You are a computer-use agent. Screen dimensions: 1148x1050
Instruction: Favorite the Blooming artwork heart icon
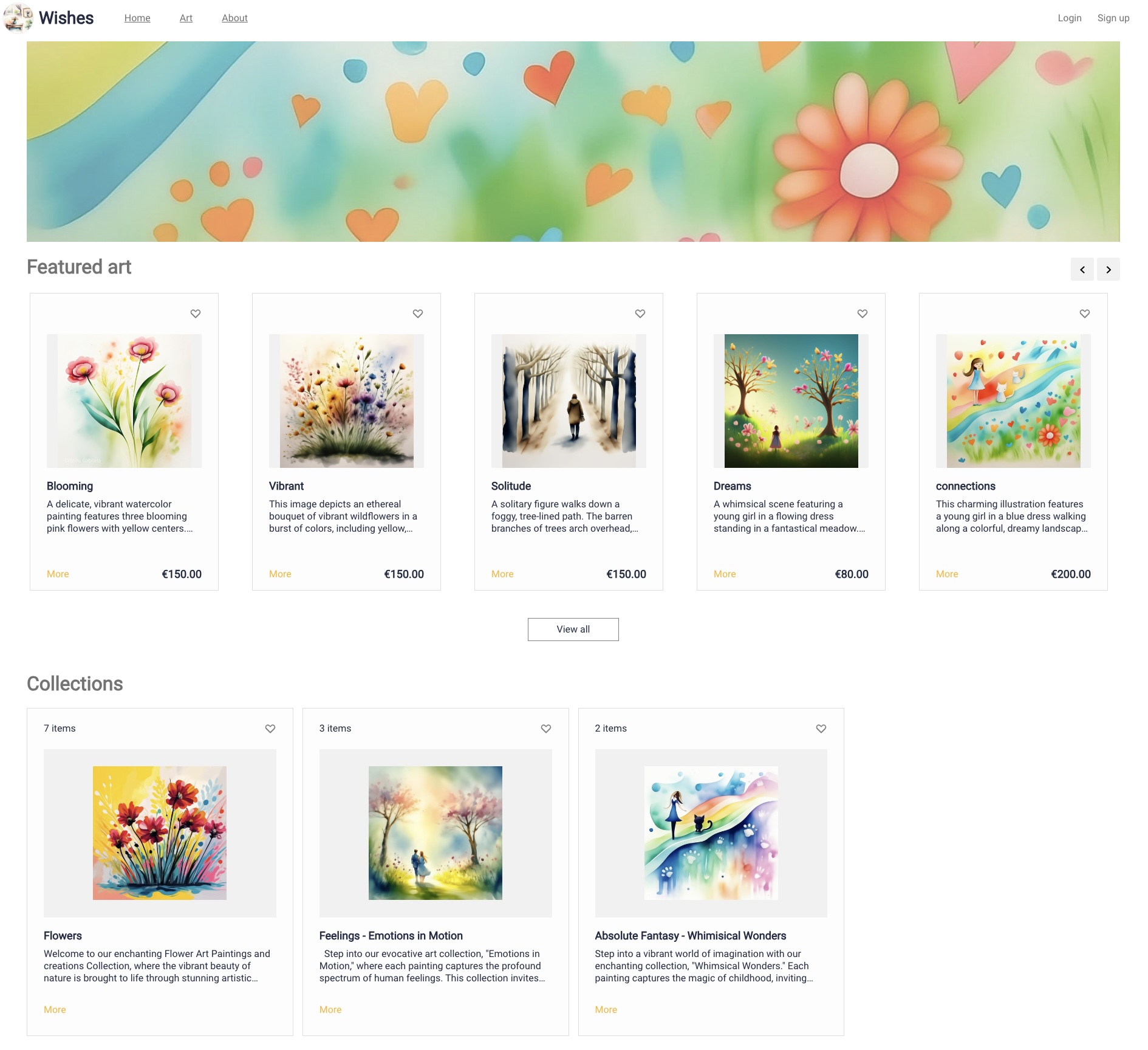pyautogui.click(x=196, y=314)
